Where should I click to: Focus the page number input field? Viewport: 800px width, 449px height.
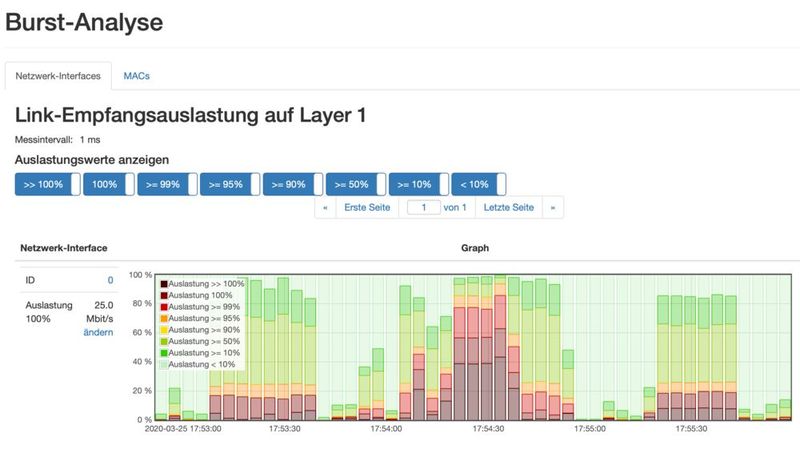[423, 208]
